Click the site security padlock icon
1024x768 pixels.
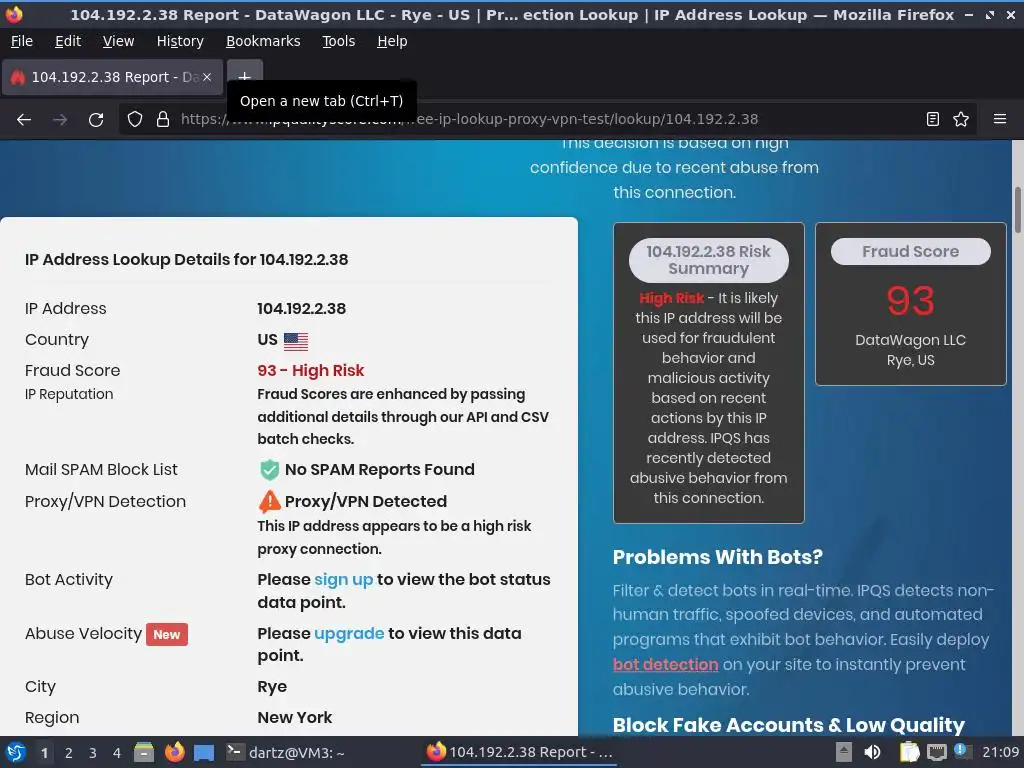(163, 120)
